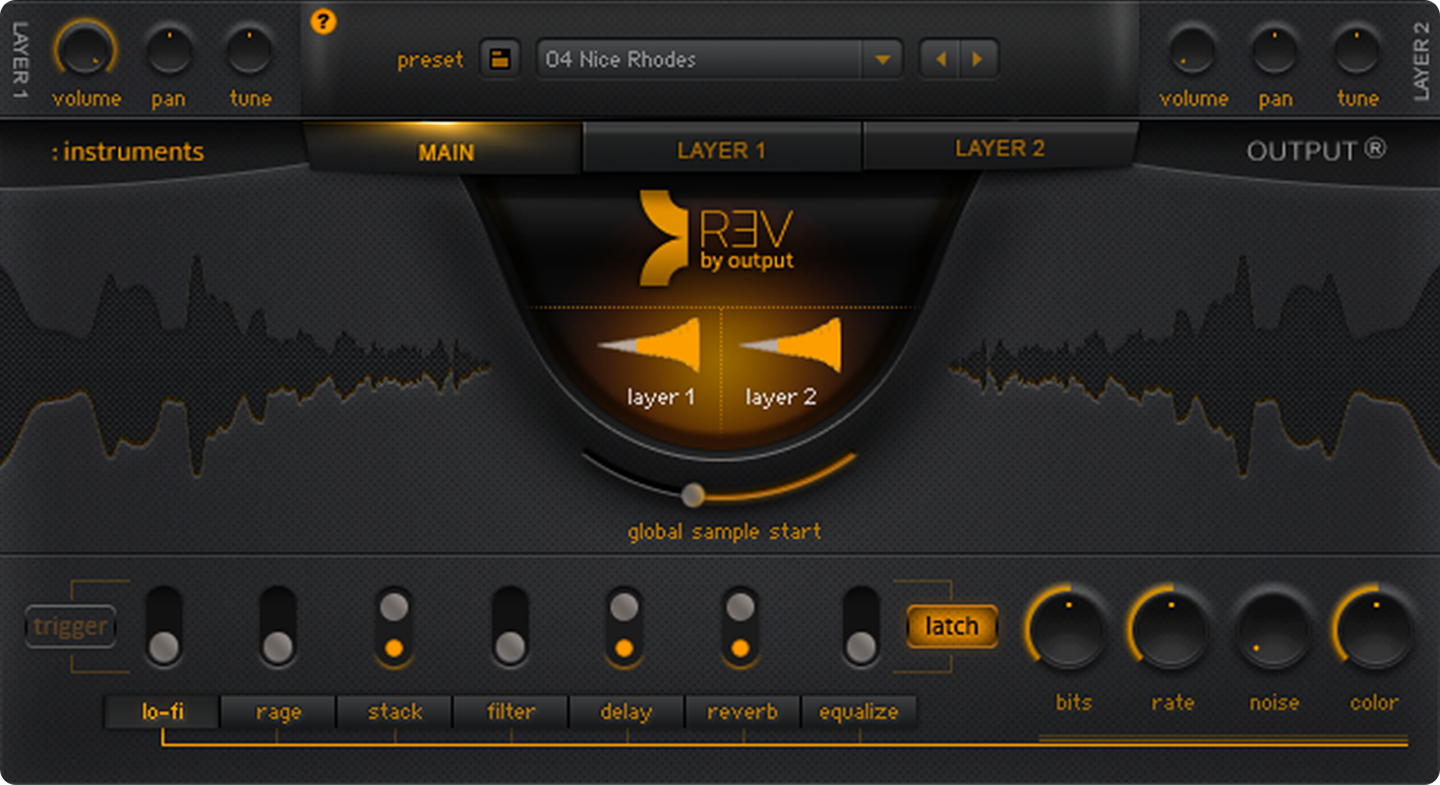The width and height of the screenshot is (1440, 785).
Task: Click the Layer 2 tune knob
Action: coord(1357,50)
